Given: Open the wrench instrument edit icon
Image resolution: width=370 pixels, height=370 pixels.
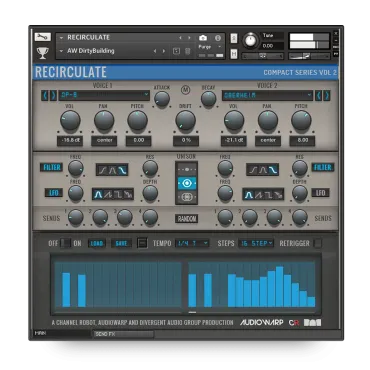Looking at the screenshot, I should point(43,37).
